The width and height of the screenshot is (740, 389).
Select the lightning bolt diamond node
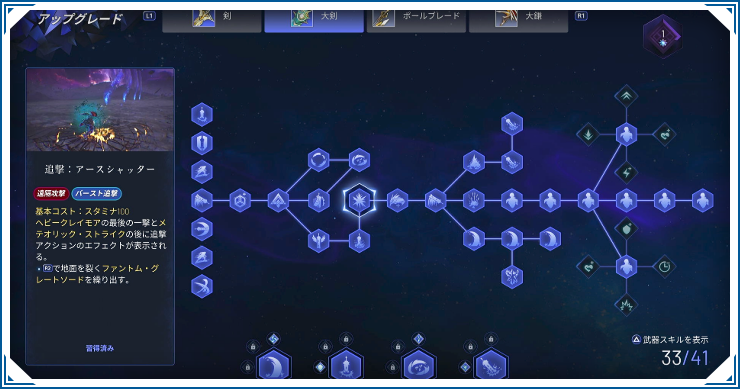pos(626,172)
